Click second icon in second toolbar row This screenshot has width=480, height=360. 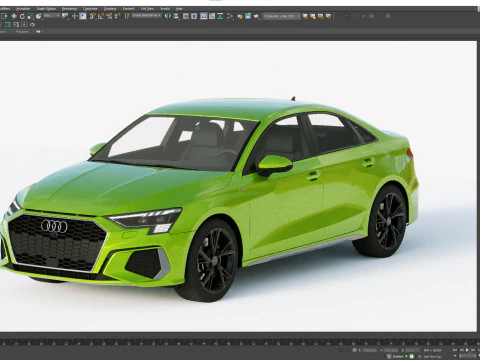pyautogui.click(x=16, y=25)
